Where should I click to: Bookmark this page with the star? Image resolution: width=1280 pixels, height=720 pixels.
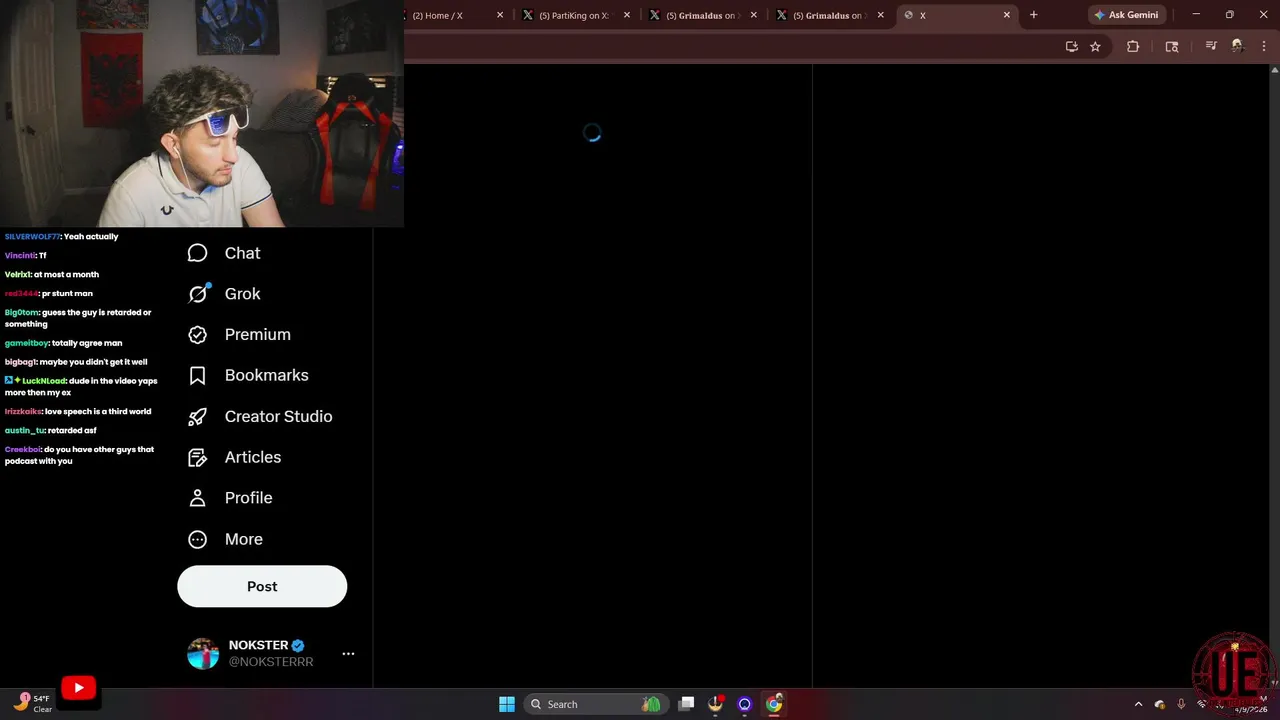point(1095,46)
